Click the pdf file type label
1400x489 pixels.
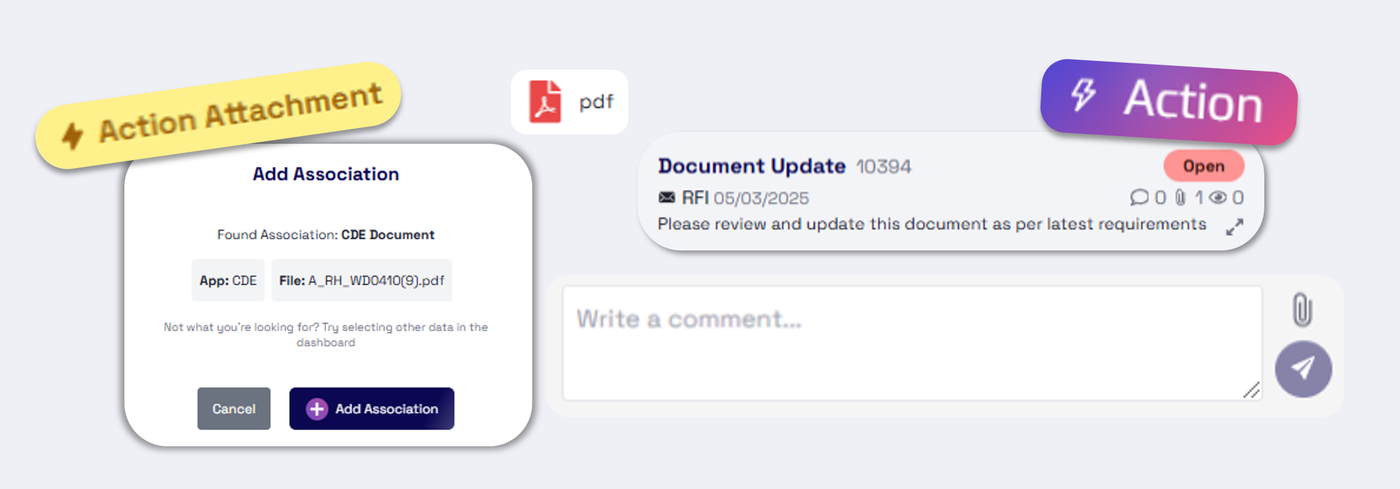(596, 102)
